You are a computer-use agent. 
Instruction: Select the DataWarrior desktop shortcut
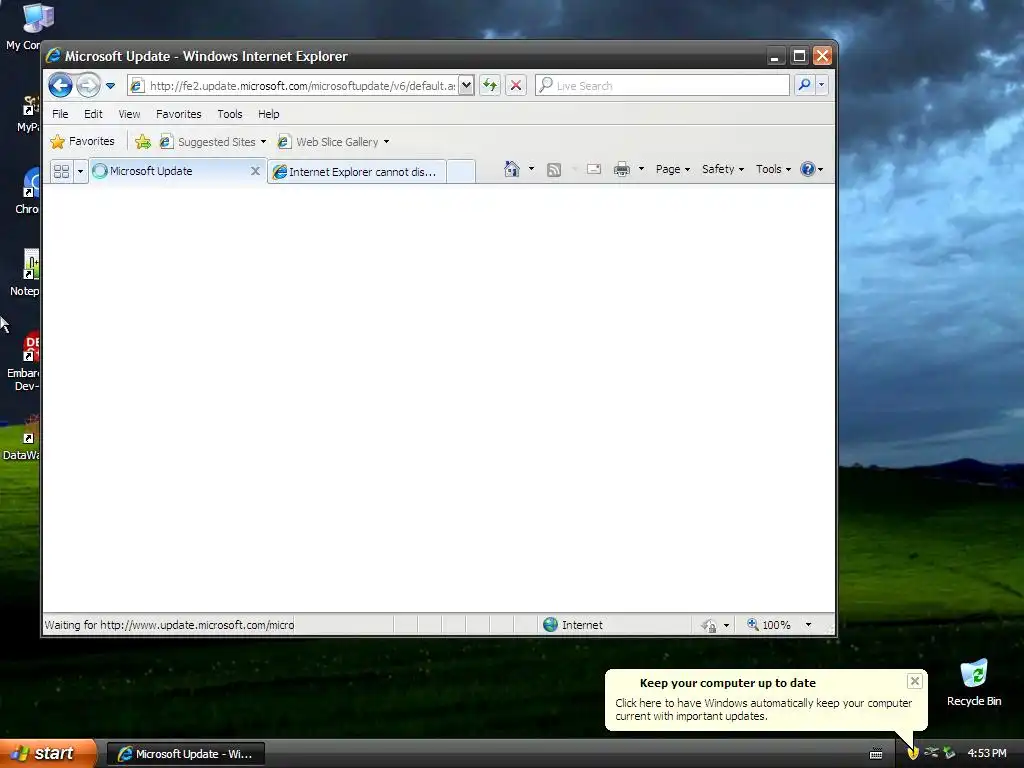point(21,439)
